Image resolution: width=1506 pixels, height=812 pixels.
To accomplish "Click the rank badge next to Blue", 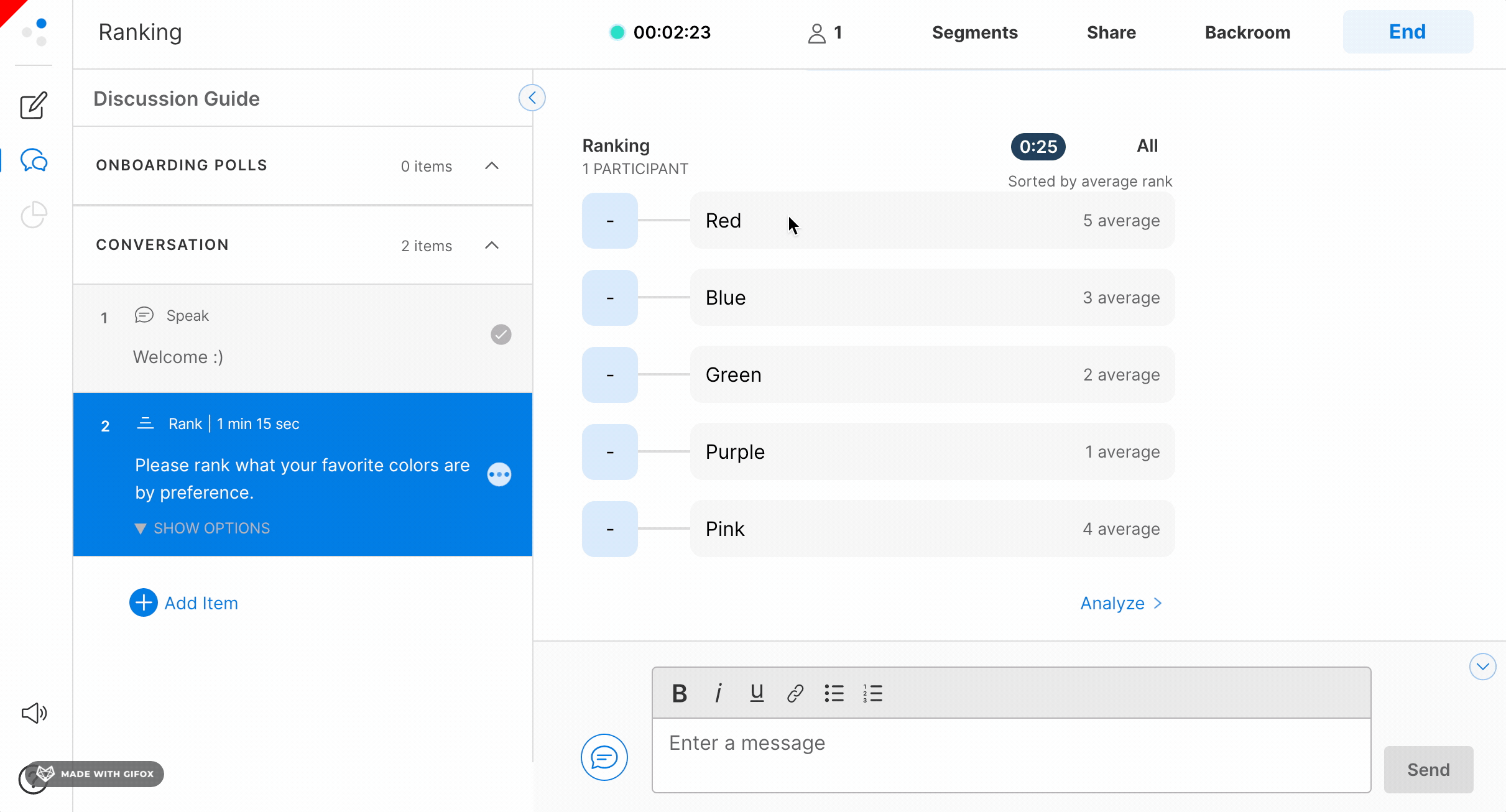I will pos(610,298).
